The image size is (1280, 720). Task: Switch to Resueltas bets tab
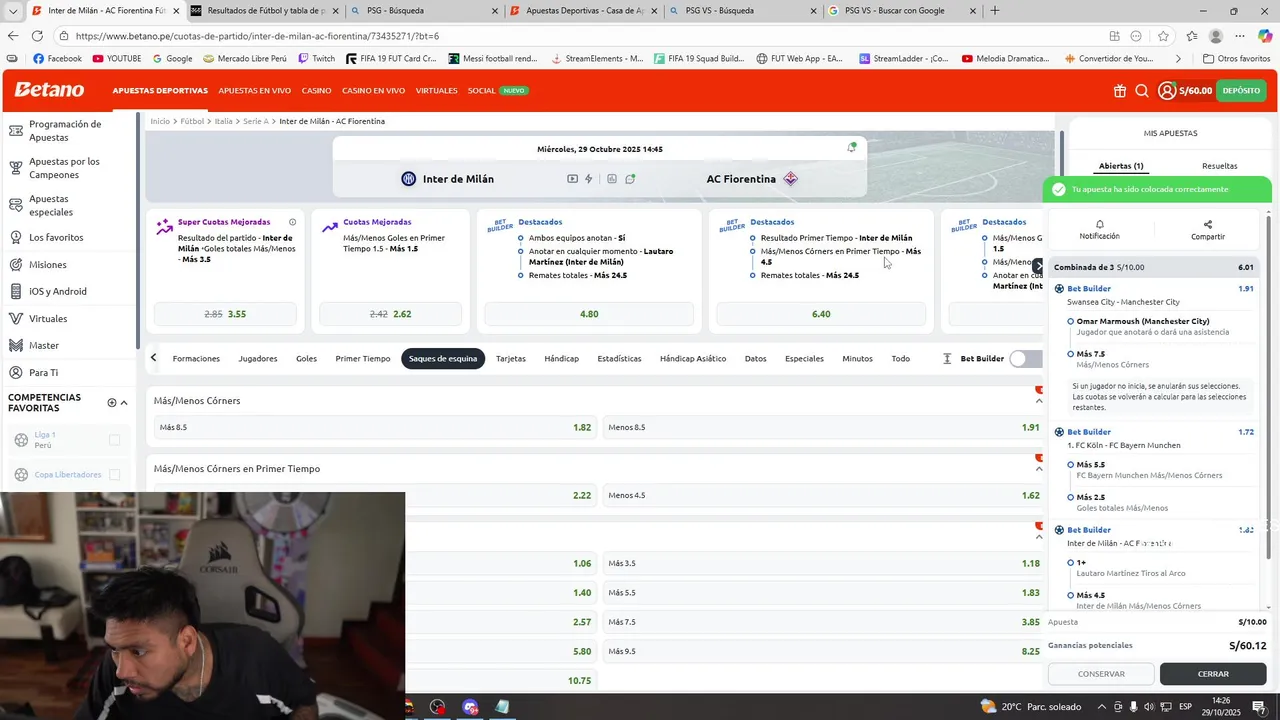(1219, 166)
